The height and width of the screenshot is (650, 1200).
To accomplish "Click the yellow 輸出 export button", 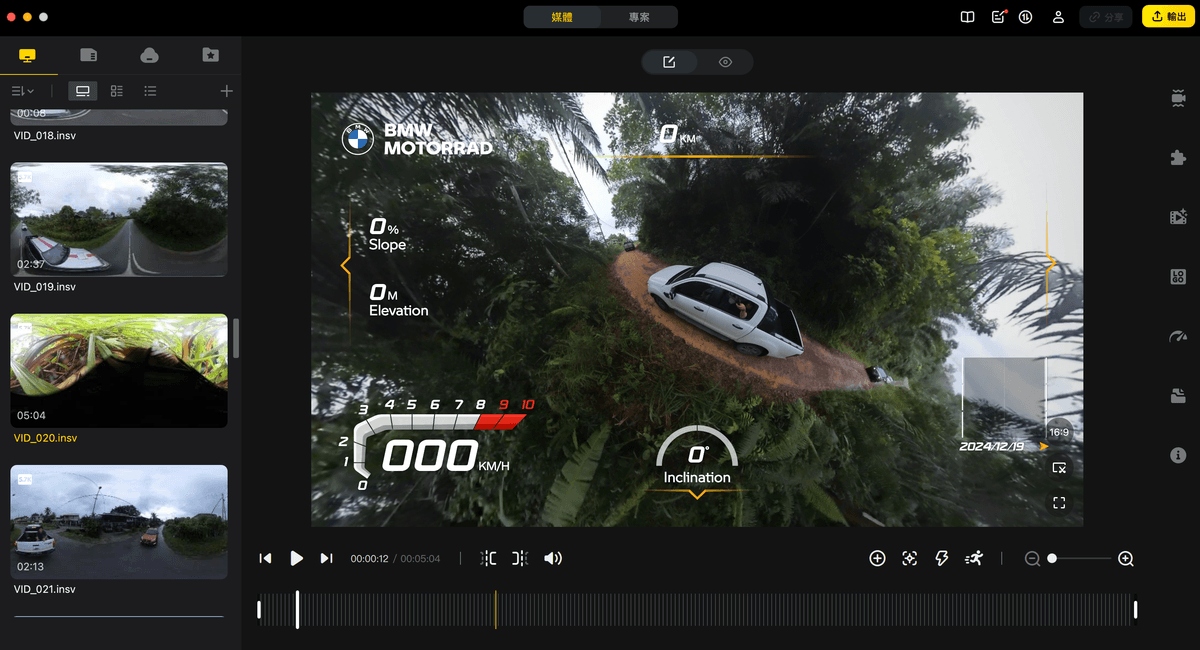I will point(1168,17).
